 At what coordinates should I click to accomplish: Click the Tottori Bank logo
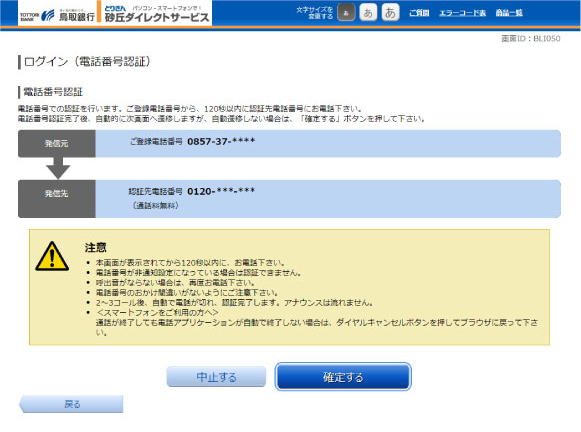coord(57,15)
